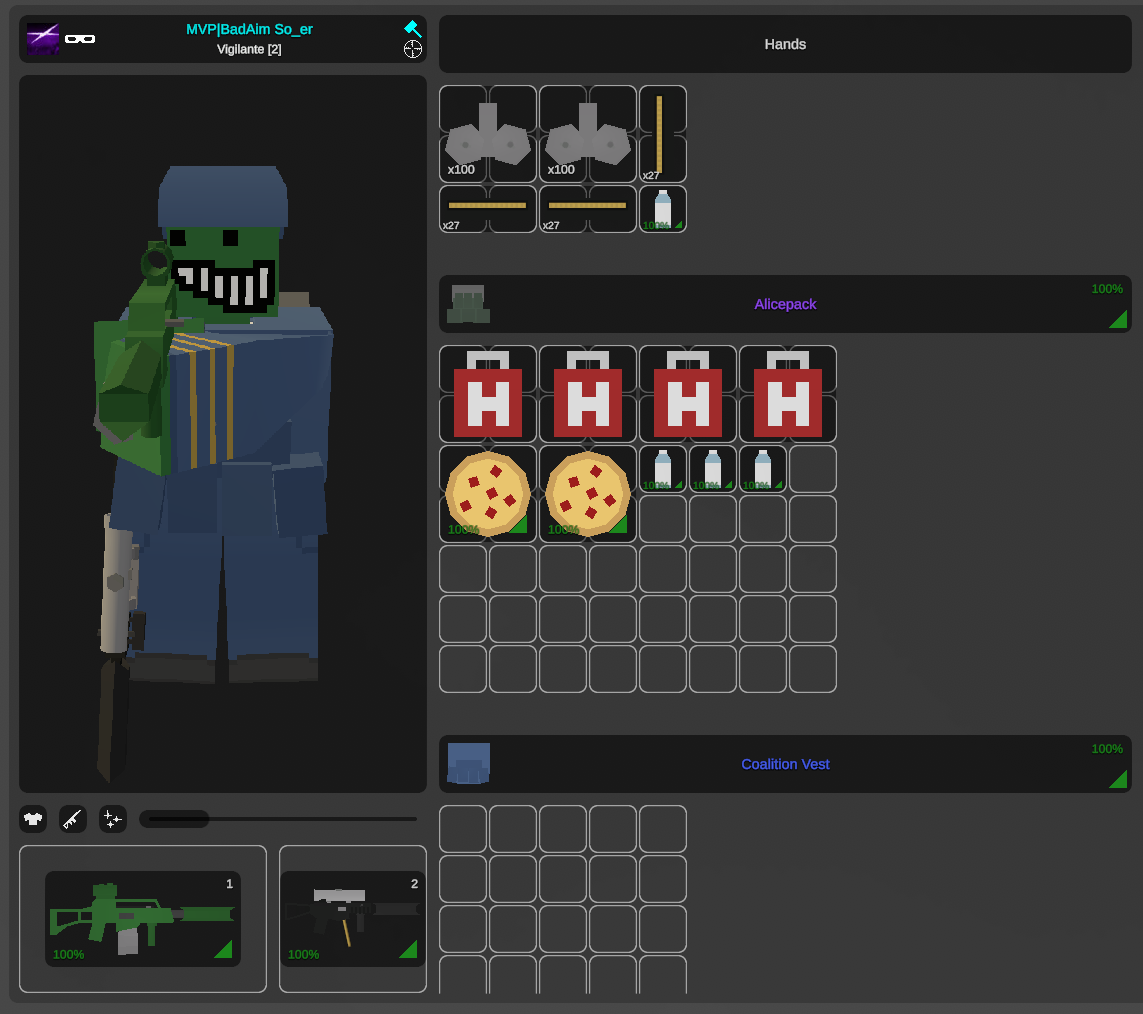The image size is (1143, 1014).
Task: Select the right pizza in Alicepack
Action: (x=588, y=494)
